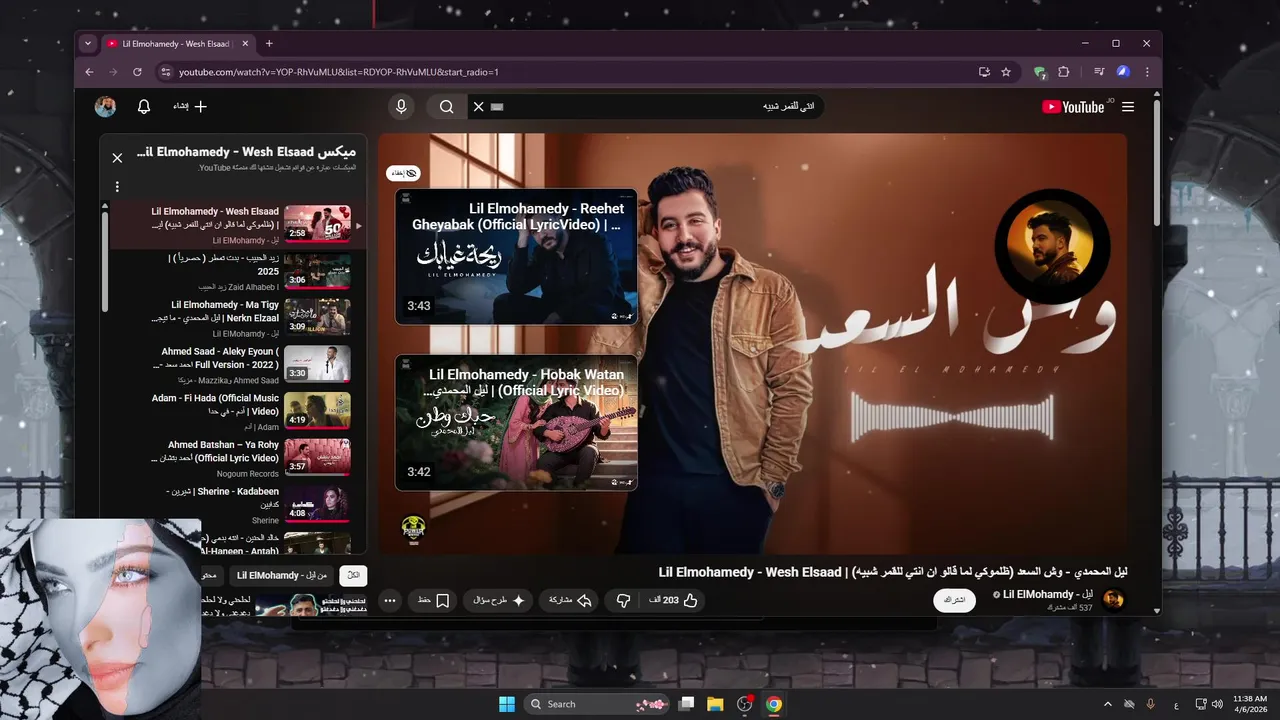The height and width of the screenshot is (720, 1280).
Task: Open green shield extension with badge
Action: (x=1040, y=72)
